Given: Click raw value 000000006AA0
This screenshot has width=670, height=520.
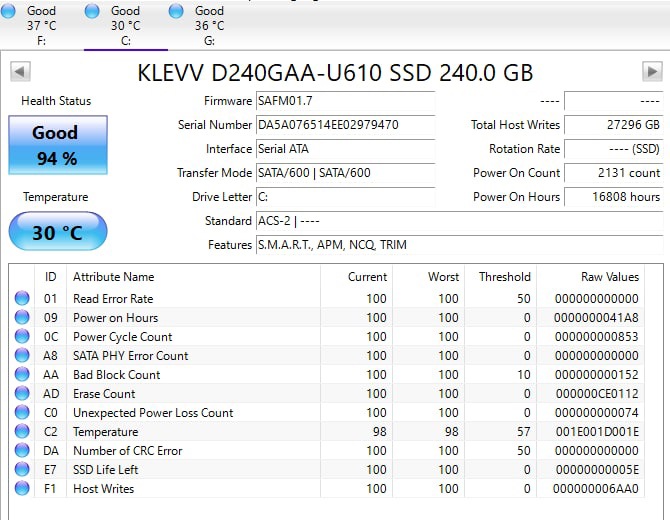Looking at the screenshot, I should click(x=596, y=488).
